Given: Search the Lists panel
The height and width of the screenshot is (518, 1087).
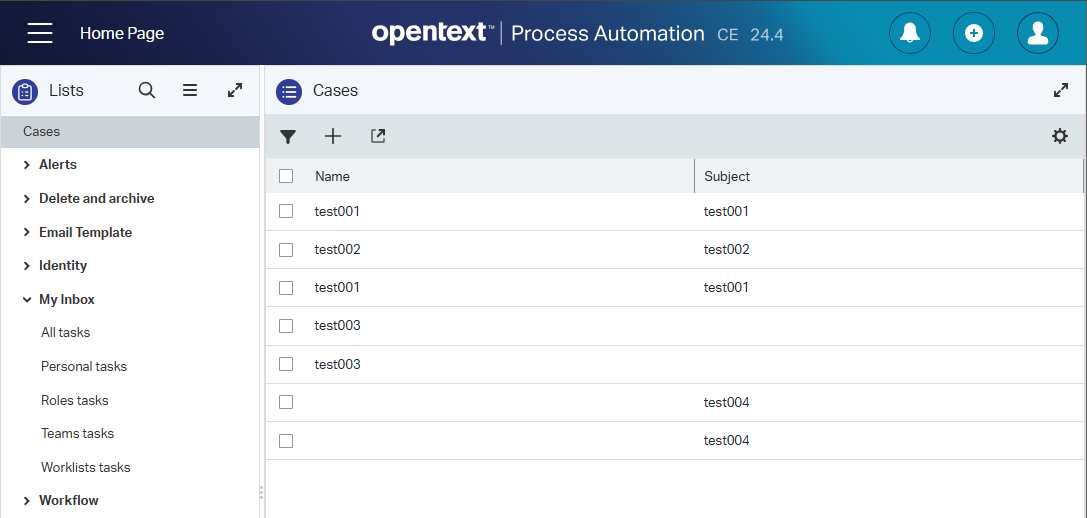Looking at the screenshot, I should 147,90.
